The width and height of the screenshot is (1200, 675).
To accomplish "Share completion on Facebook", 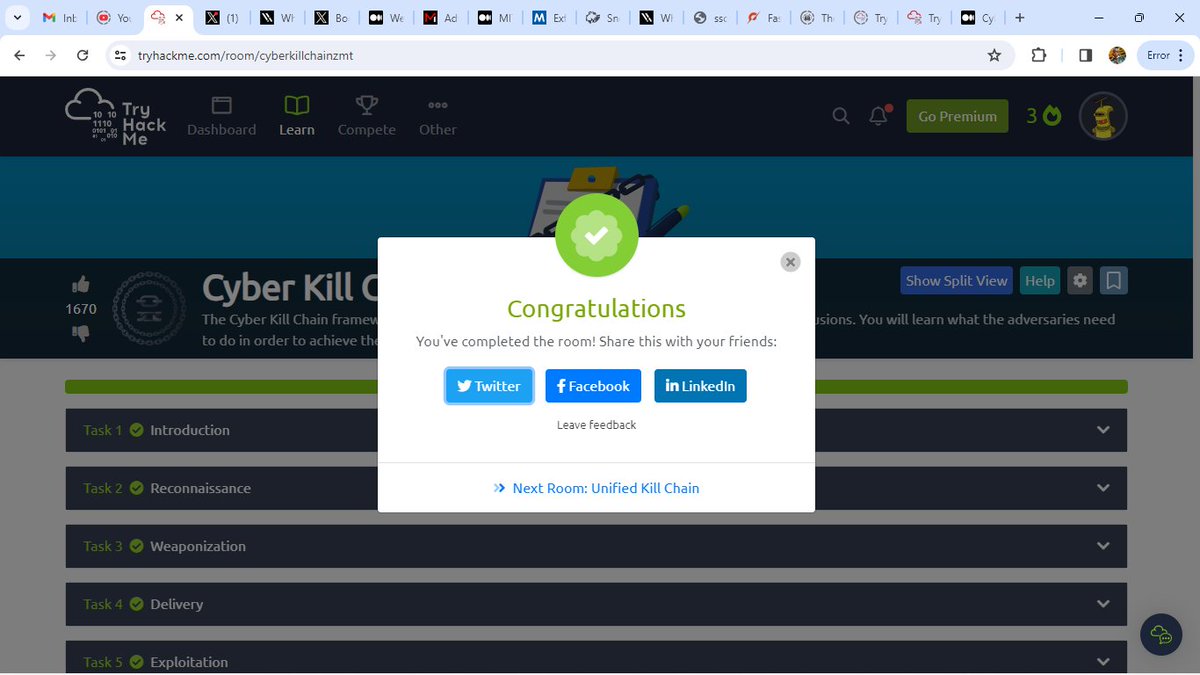I will coord(593,386).
